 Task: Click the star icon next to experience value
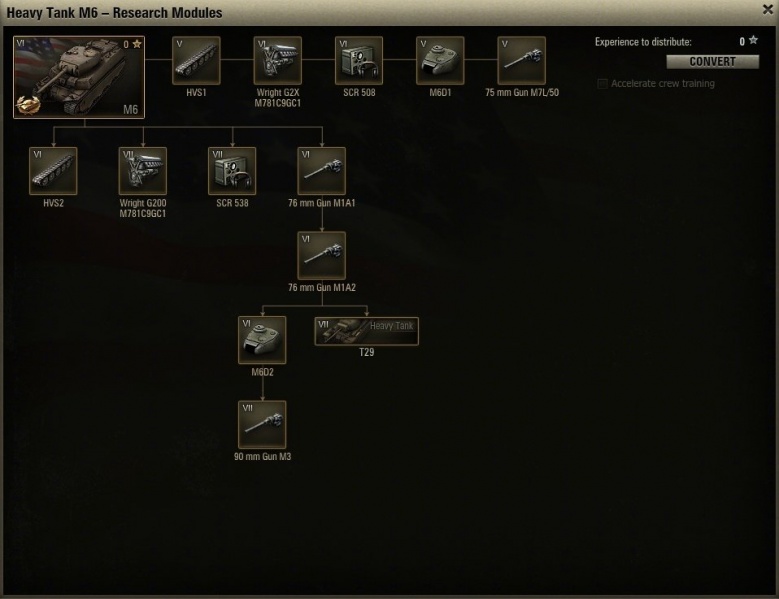(753, 40)
